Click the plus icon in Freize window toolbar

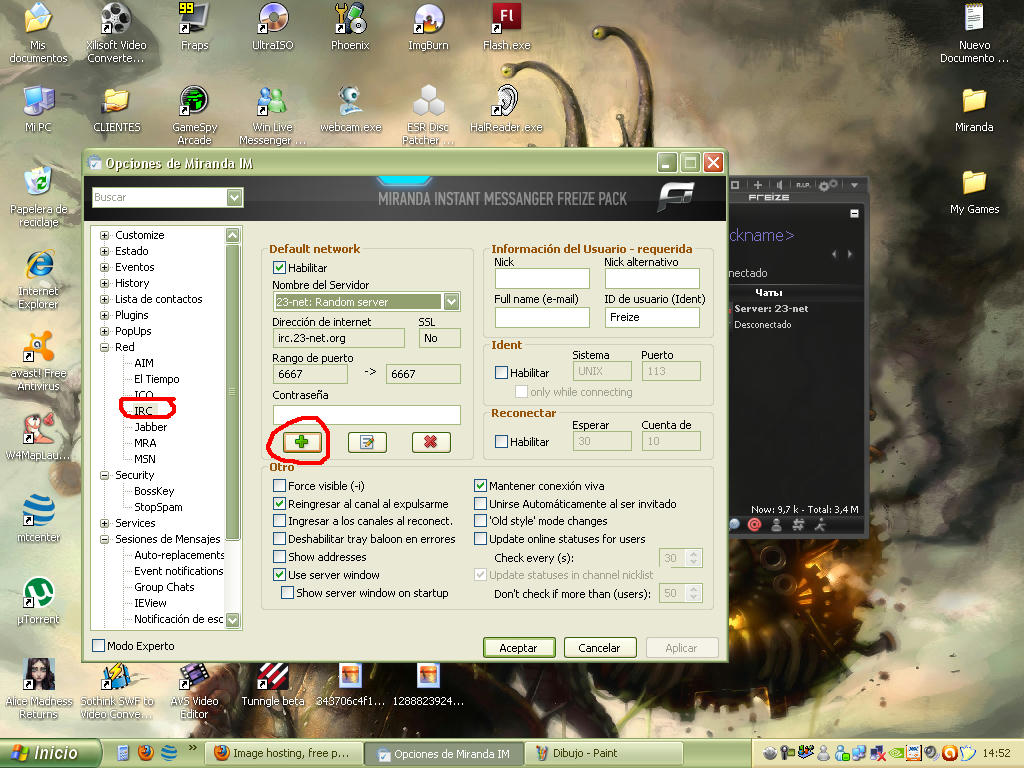pos(758,185)
